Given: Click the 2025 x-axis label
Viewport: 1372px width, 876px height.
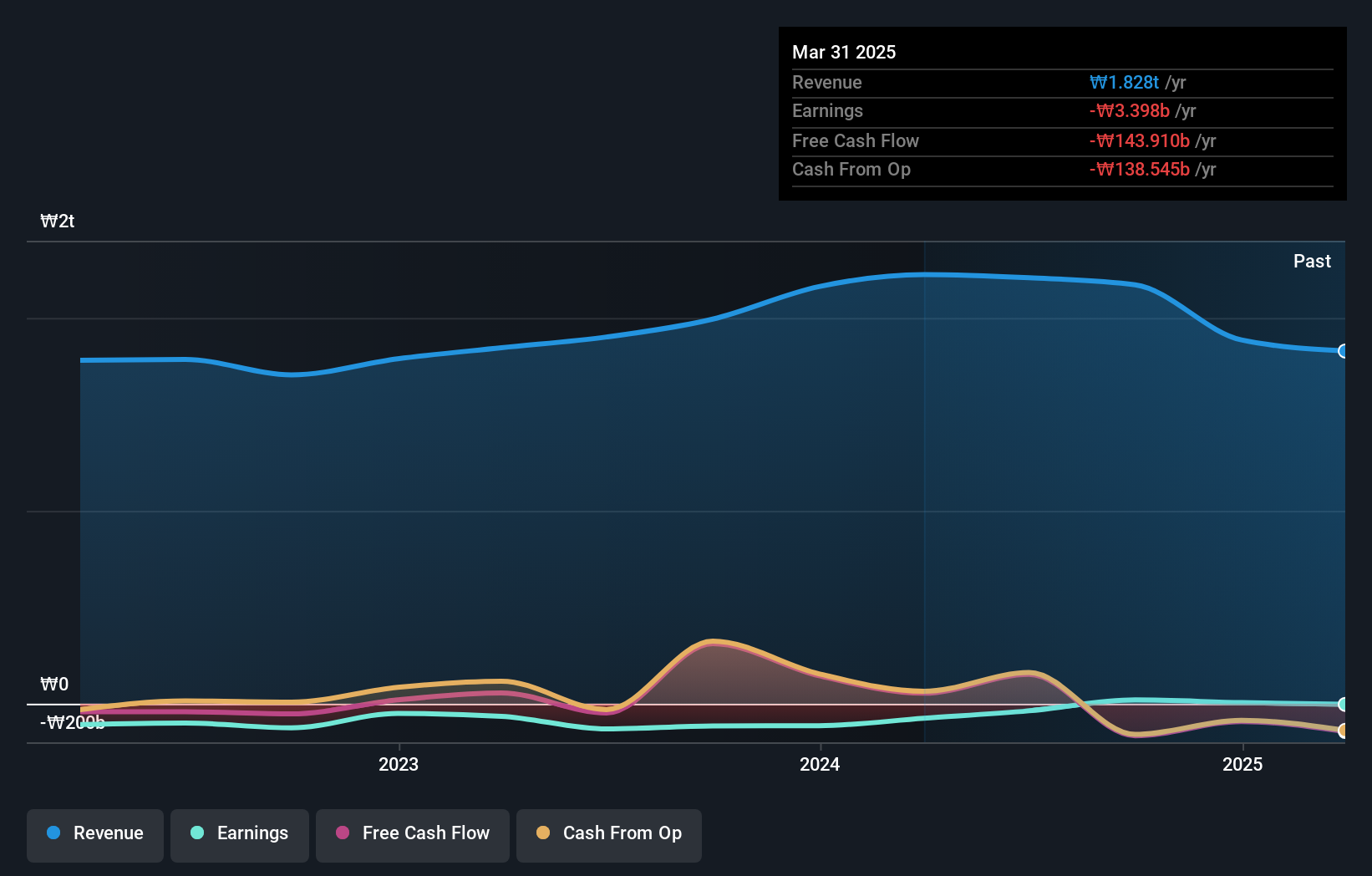Looking at the screenshot, I should pyautogui.click(x=1242, y=764).
